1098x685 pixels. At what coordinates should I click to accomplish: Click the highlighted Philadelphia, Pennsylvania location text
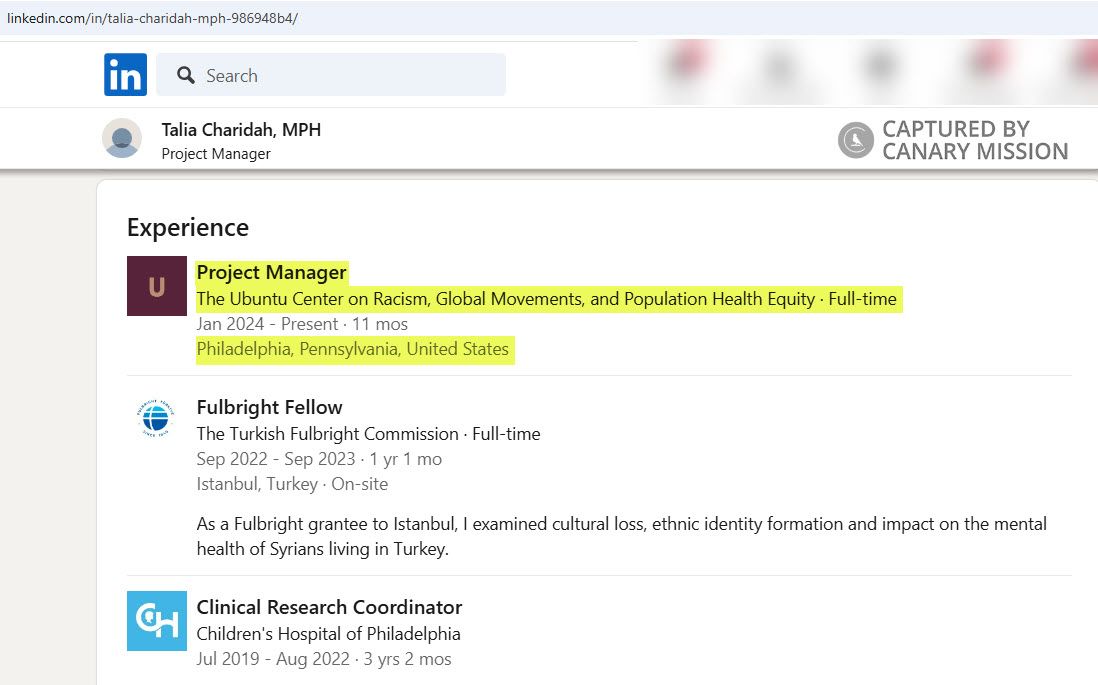click(x=353, y=350)
